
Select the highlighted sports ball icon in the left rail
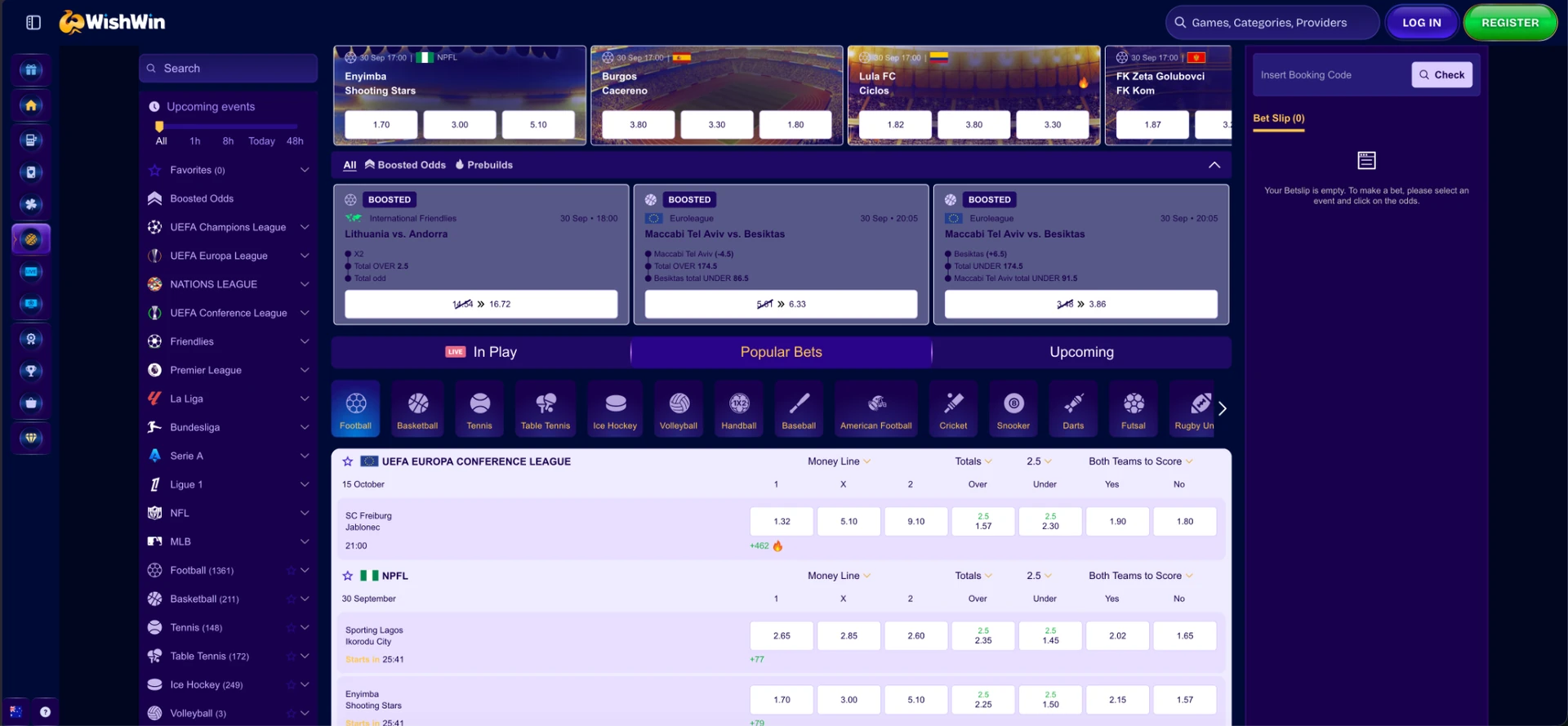click(31, 239)
